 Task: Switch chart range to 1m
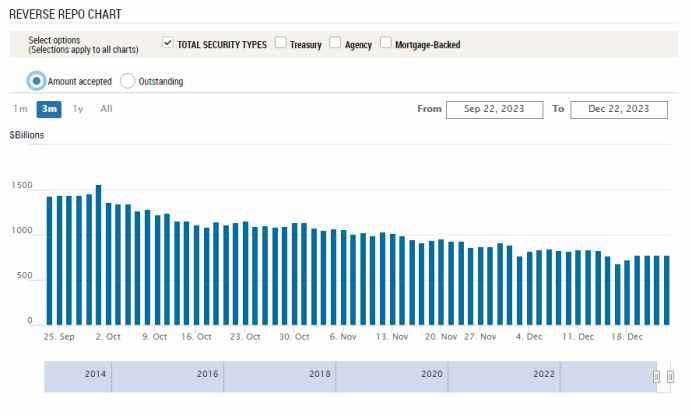[20, 109]
